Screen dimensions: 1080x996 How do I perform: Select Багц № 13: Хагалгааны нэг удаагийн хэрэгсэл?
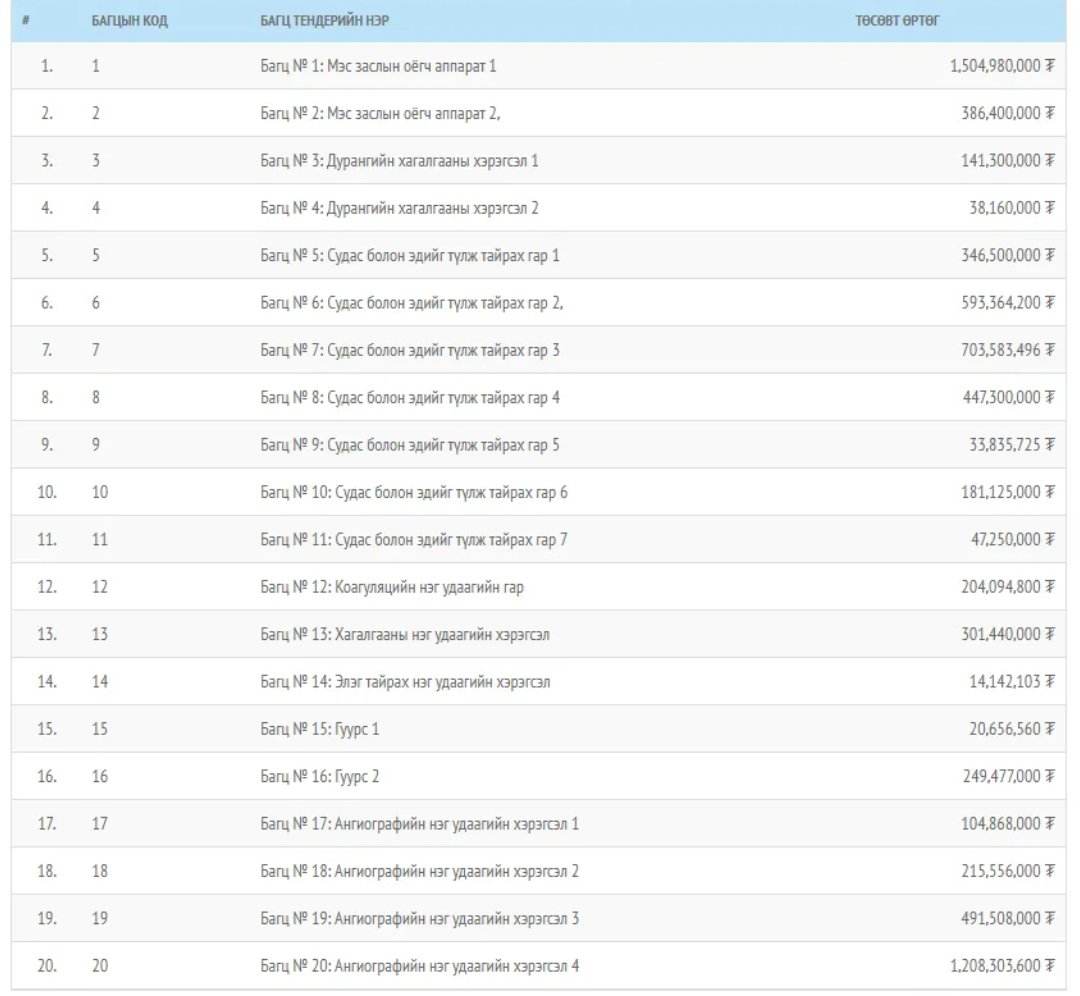pos(405,634)
